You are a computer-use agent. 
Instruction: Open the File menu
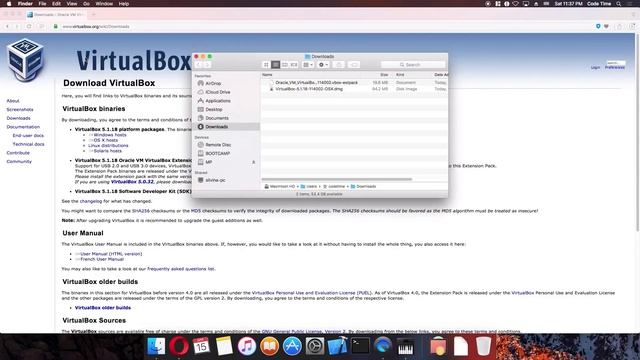(x=42, y=4)
